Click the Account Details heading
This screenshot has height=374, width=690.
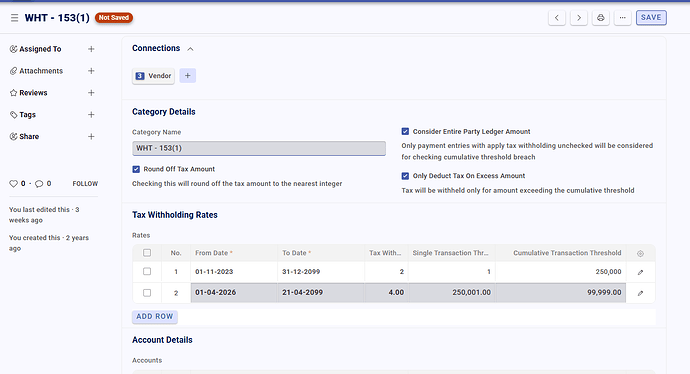pyautogui.click(x=162, y=340)
